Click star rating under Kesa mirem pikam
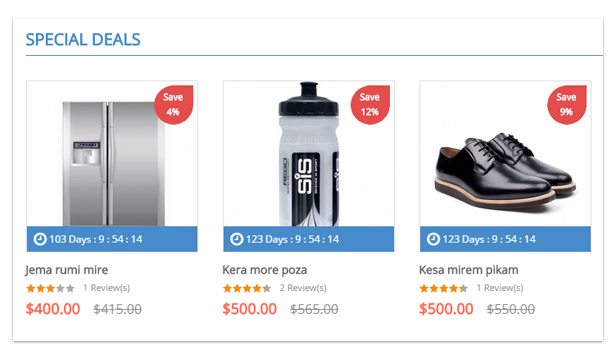 pos(444,289)
